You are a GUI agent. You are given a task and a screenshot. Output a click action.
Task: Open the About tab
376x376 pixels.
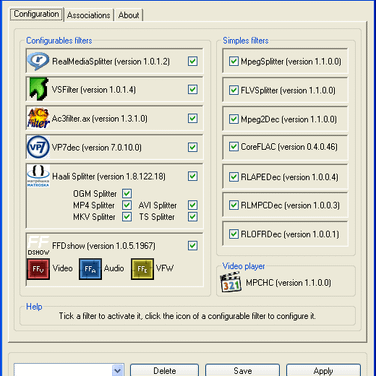(129, 15)
